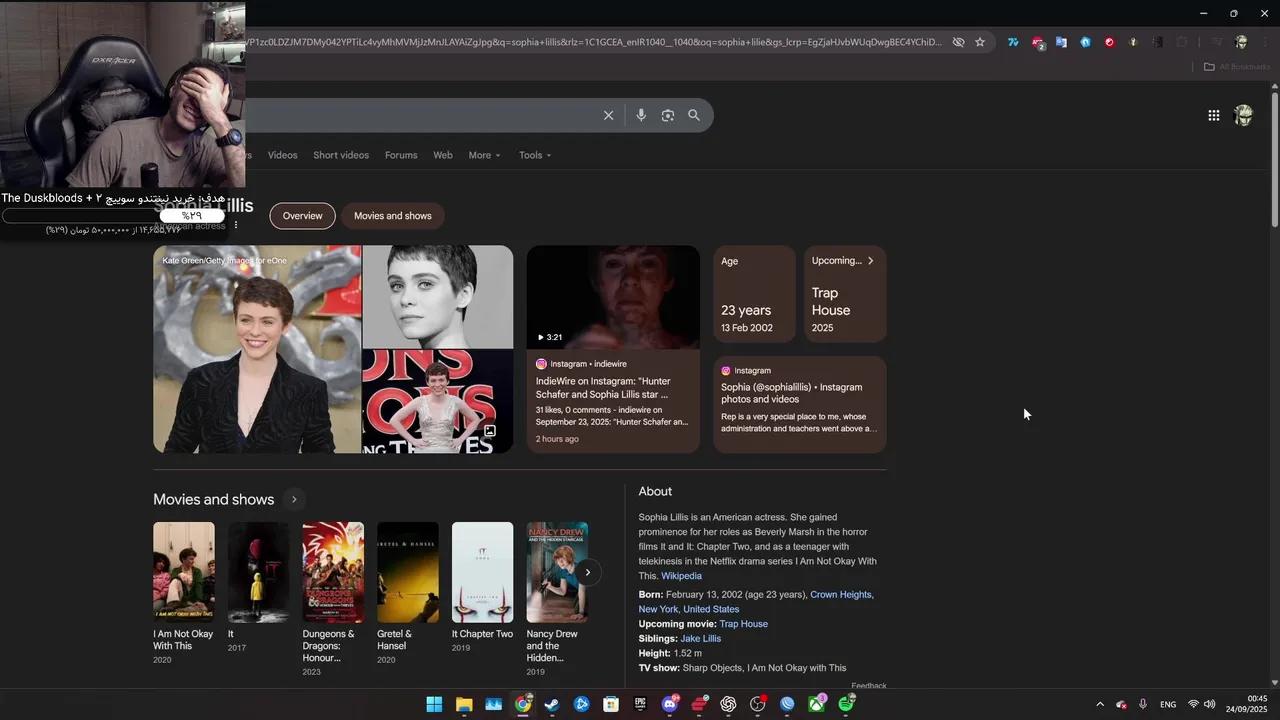Expand the Upcoming card arrow
Image resolution: width=1280 pixels, height=720 pixels.
pyautogui.click(x=870, y=261)
